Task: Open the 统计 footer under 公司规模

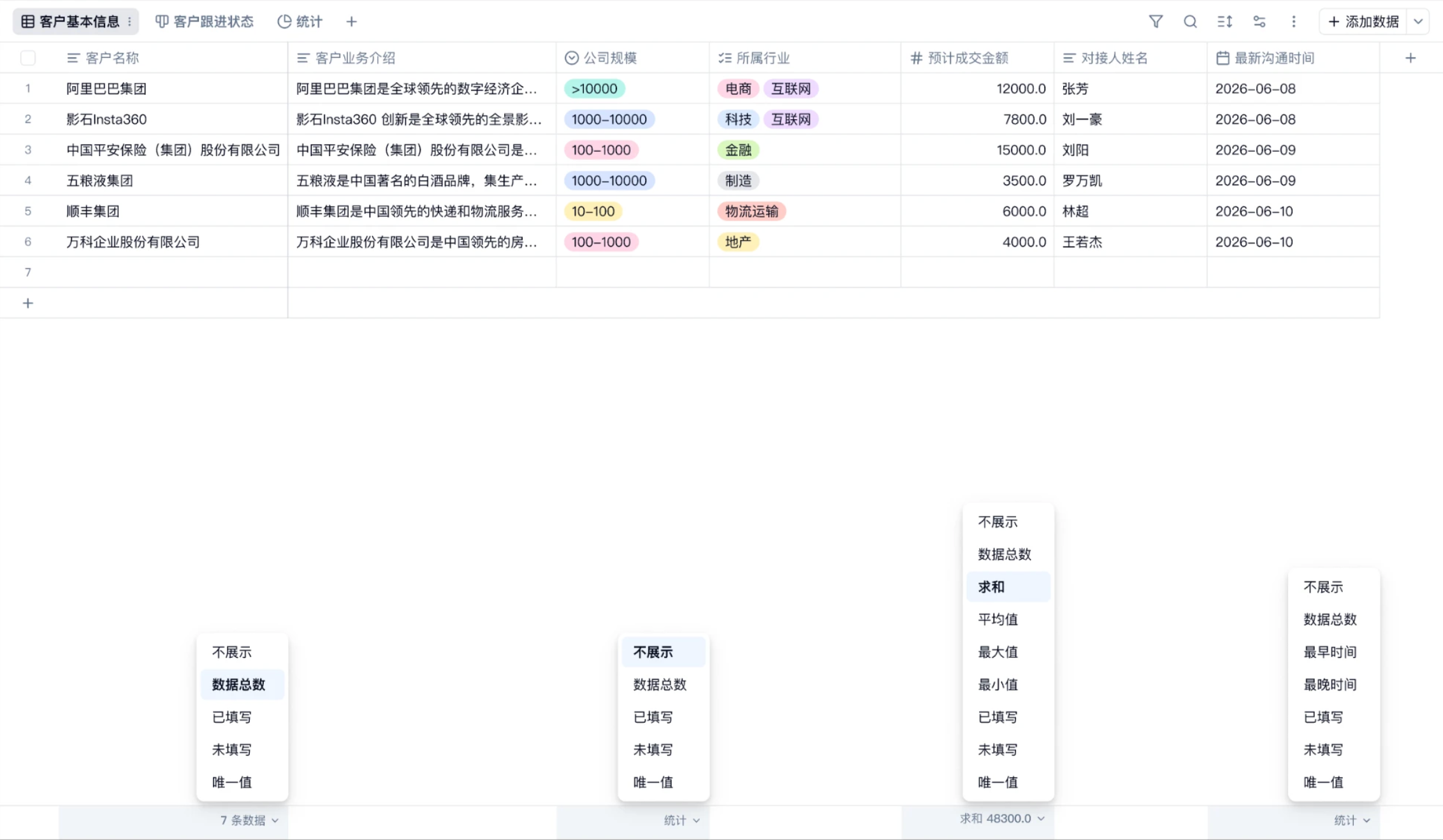Action: [x=682, y=820]
